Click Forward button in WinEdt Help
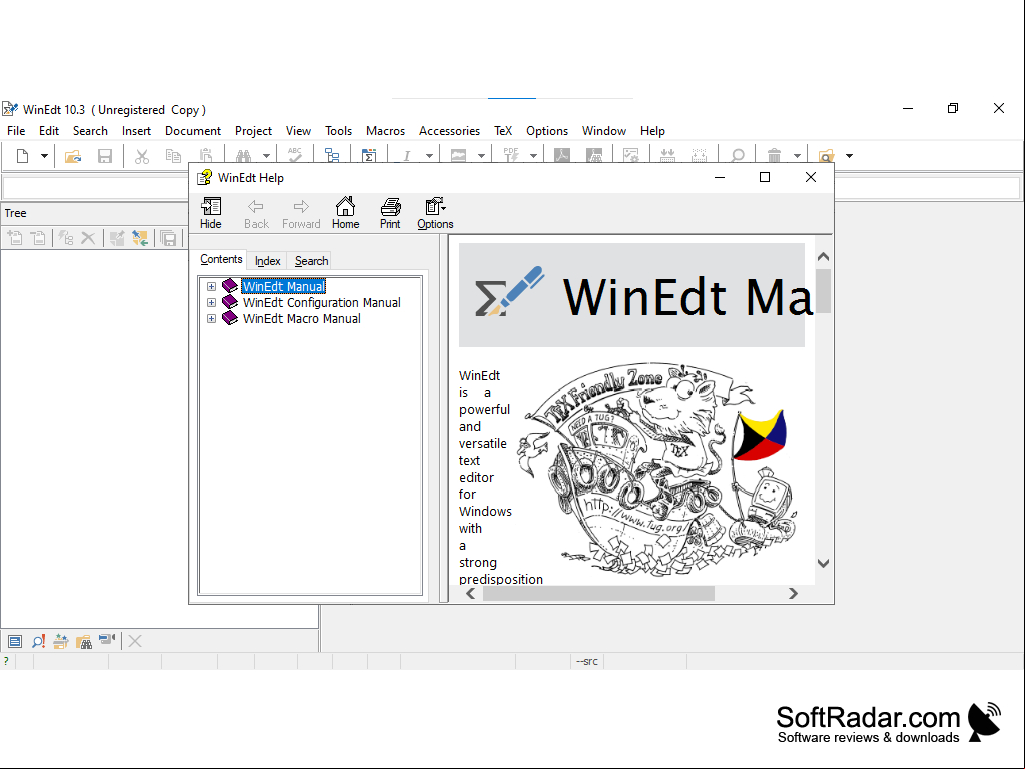Image resolution: width=1025 pixels, height=769 pixels. pos(301,213)
